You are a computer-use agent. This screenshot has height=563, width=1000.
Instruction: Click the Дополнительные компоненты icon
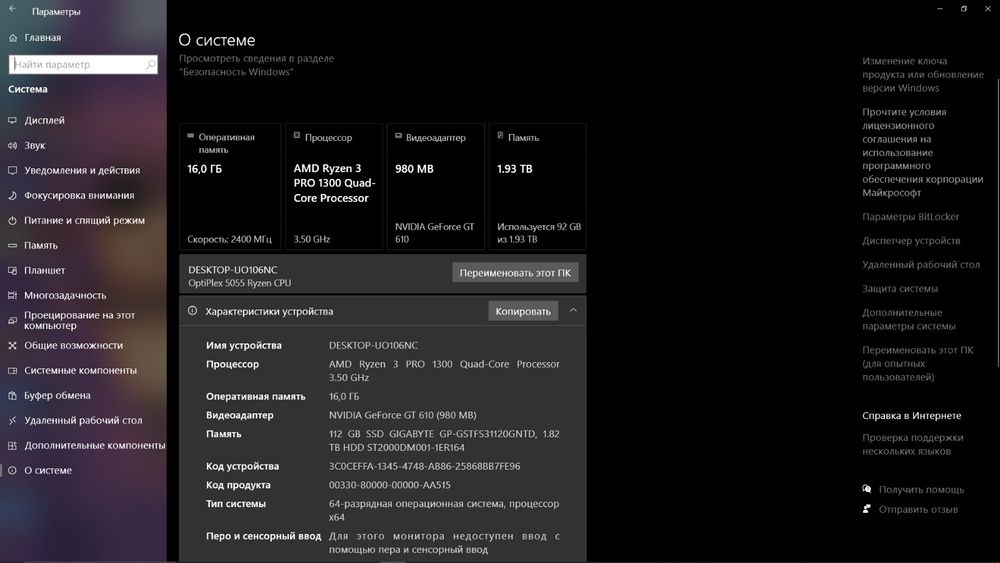[x=12, y=446]
